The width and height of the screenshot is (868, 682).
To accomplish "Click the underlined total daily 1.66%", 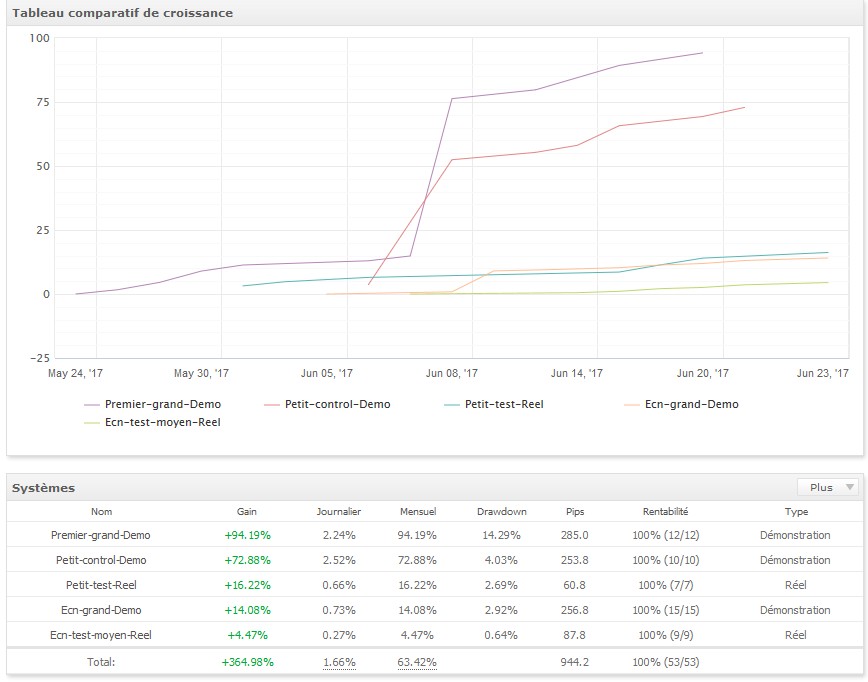I will point(339,662).
